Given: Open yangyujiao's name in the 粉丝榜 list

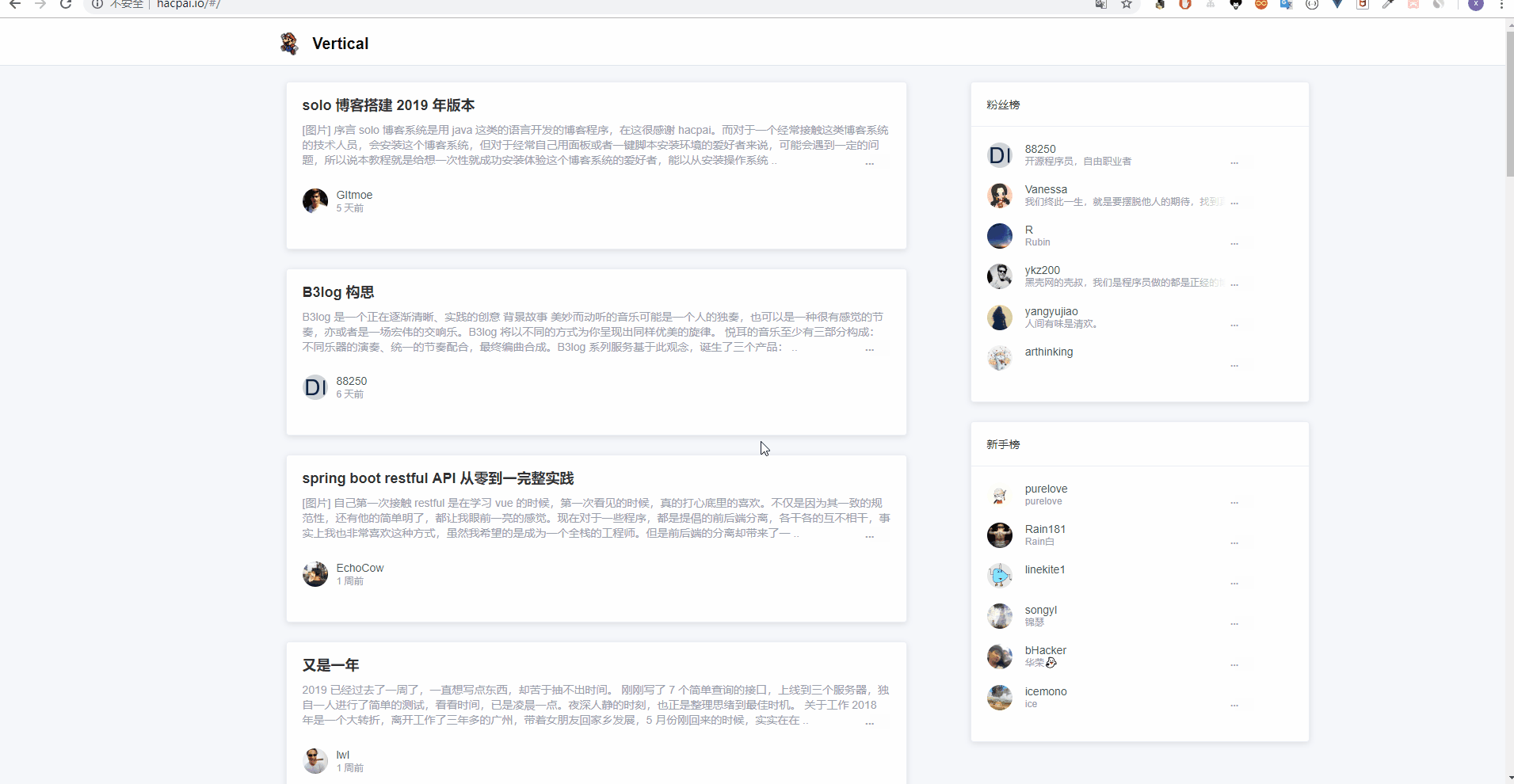Looking at the screenshot, I should 1051,311.
